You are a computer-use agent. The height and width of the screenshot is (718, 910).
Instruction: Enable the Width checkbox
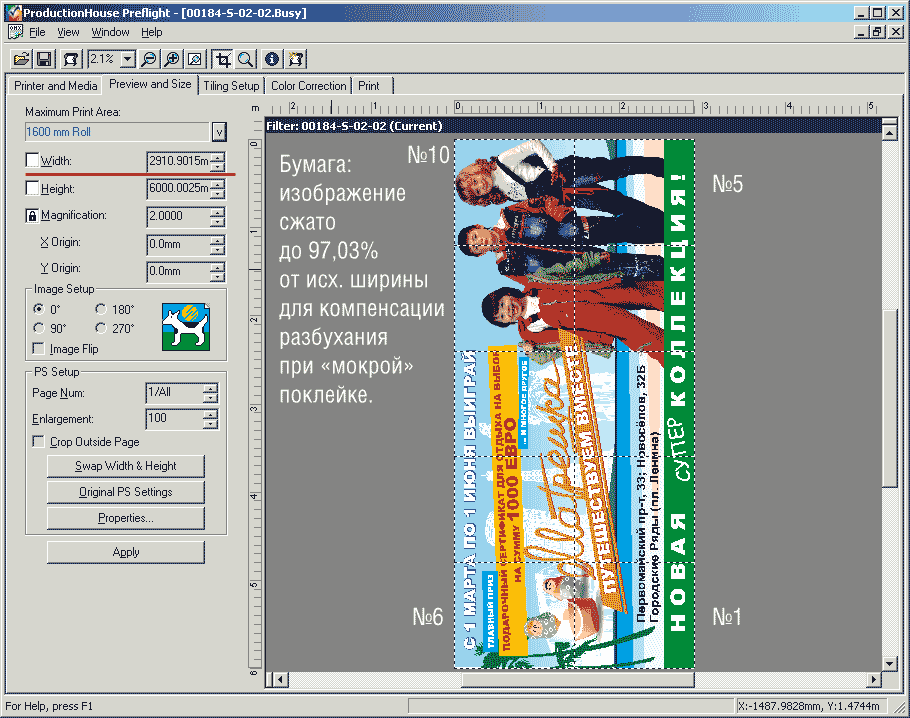(32, 160)
